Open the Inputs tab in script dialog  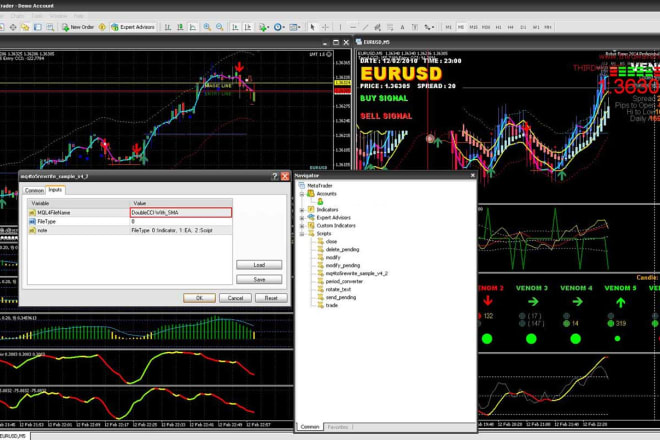(x=55, y=190)
